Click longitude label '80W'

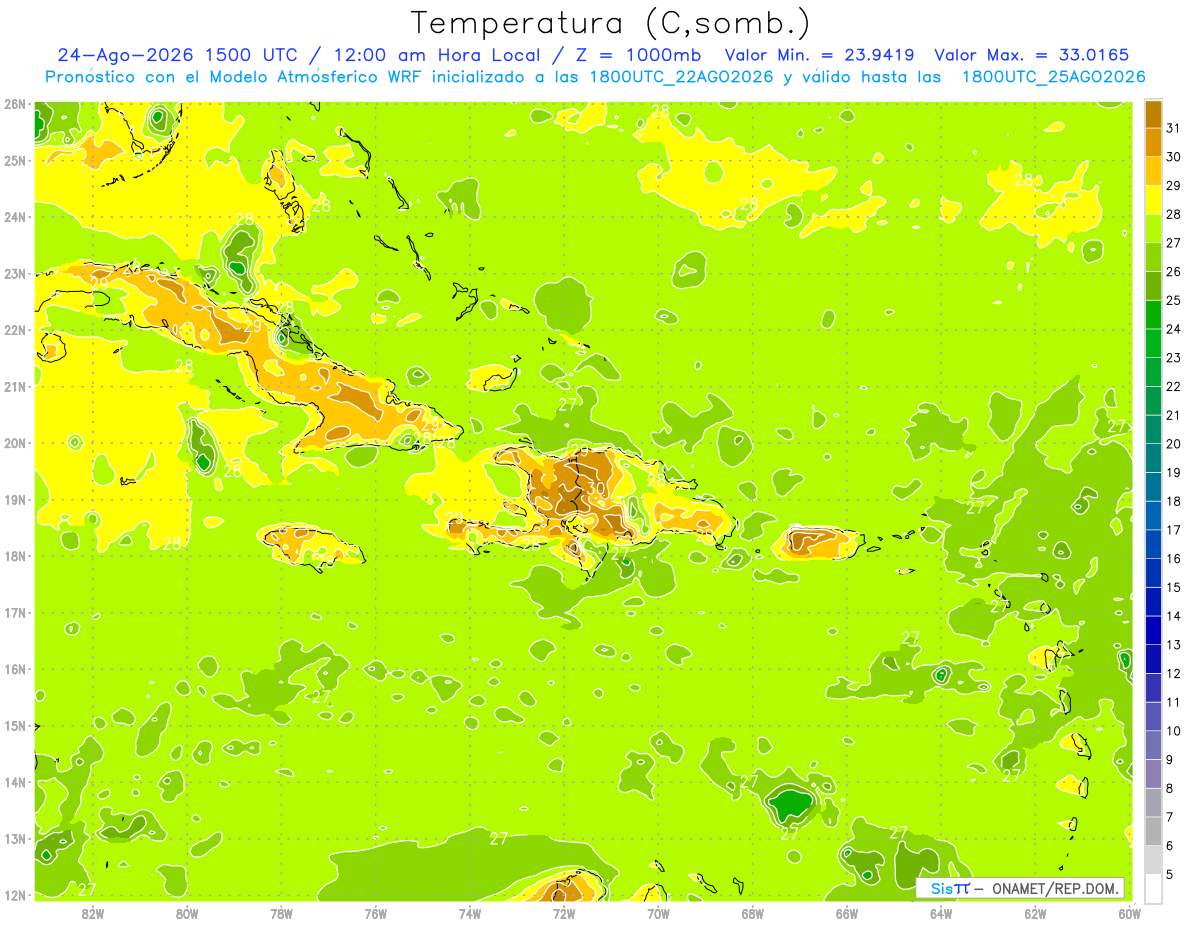point(187,913)
